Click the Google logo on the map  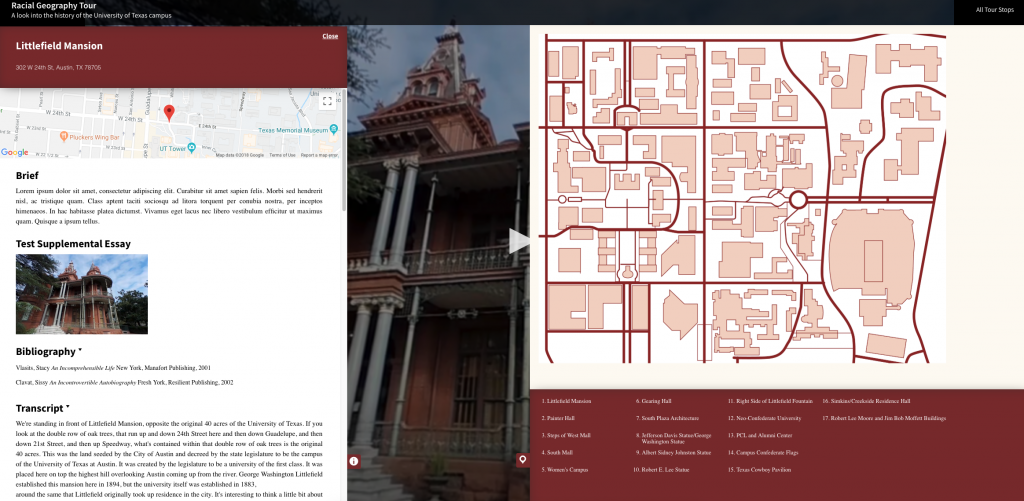coord(14,153)
